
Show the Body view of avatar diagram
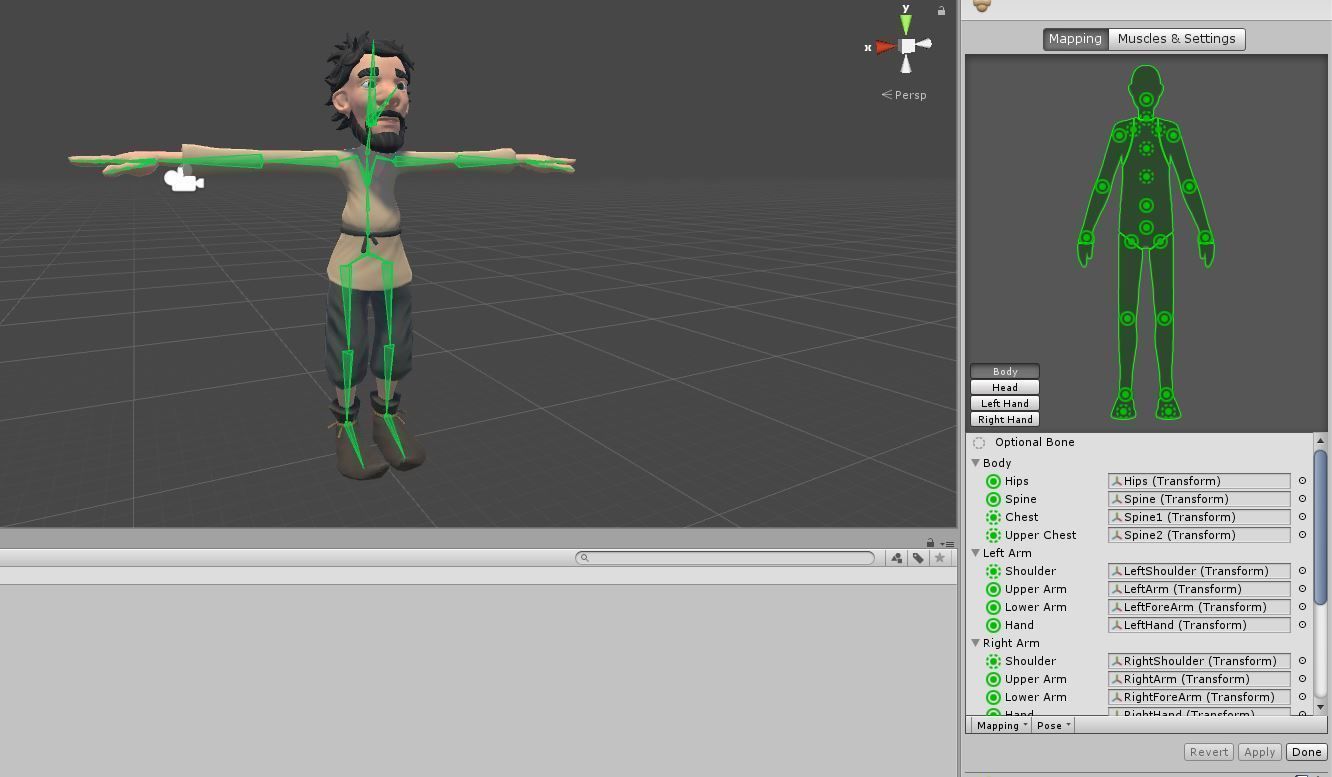coord(1005,371)
